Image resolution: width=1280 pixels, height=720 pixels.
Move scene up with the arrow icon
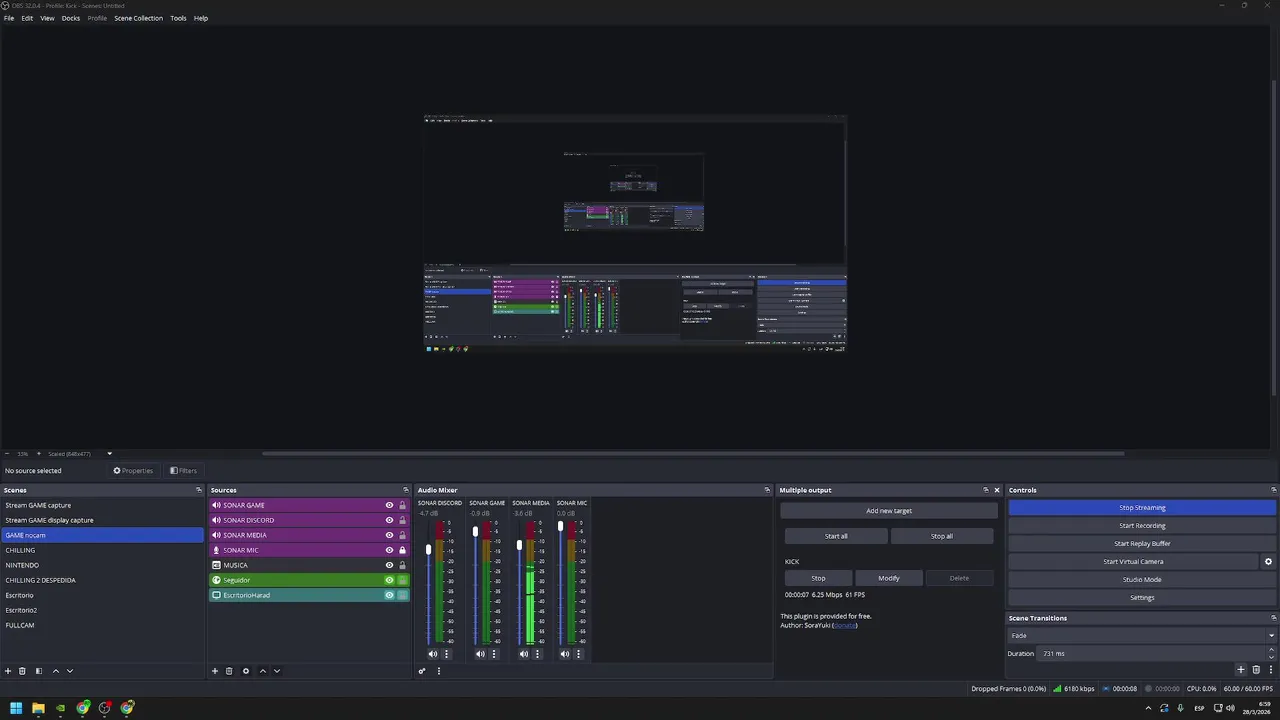coord(56,671)
